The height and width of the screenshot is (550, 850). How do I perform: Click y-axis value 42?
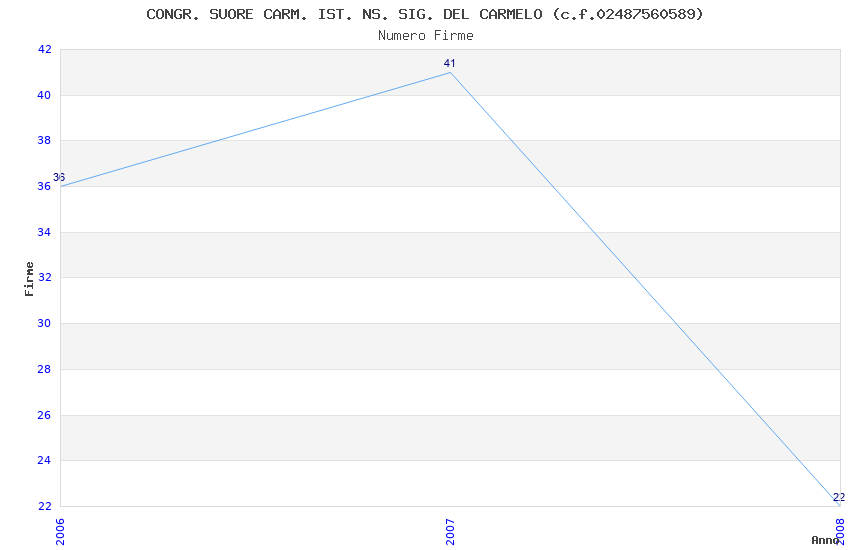point(44,49)
